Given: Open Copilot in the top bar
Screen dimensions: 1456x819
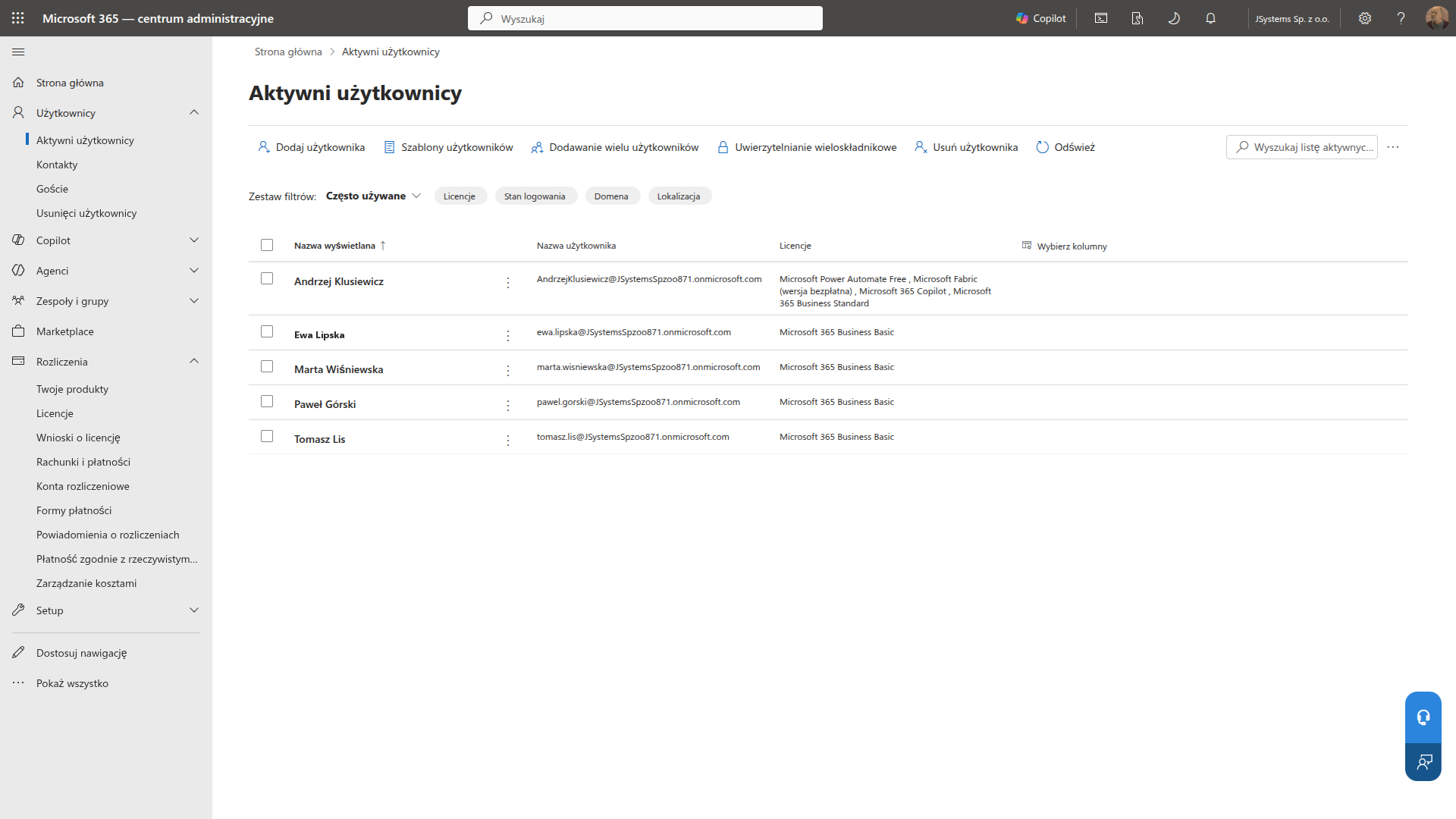Looking at the screenshot, I should (1040, 18).
